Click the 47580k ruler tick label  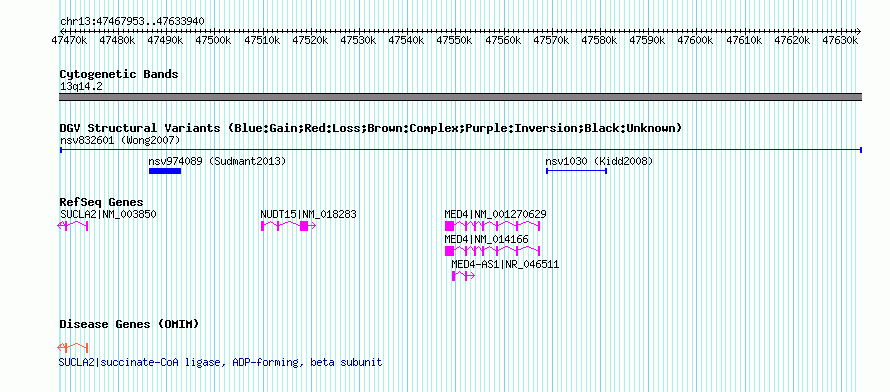click(599, 40)
